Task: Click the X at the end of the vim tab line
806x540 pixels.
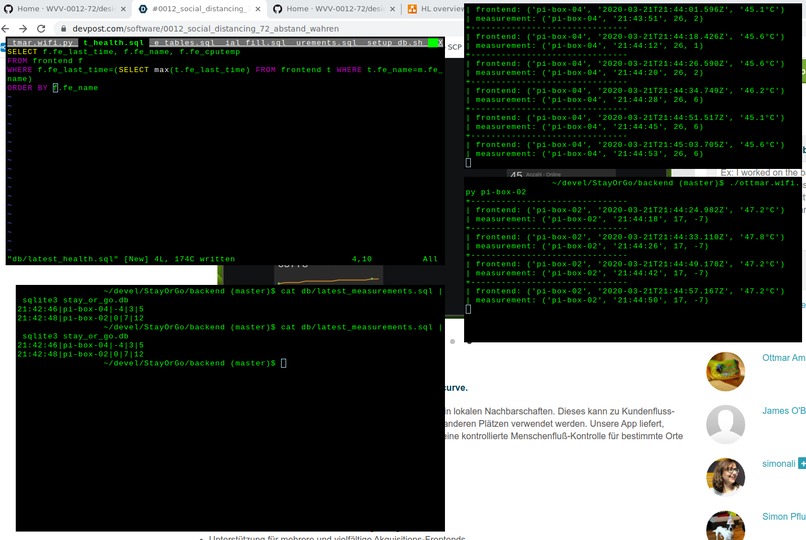Action: click(440, 43)
